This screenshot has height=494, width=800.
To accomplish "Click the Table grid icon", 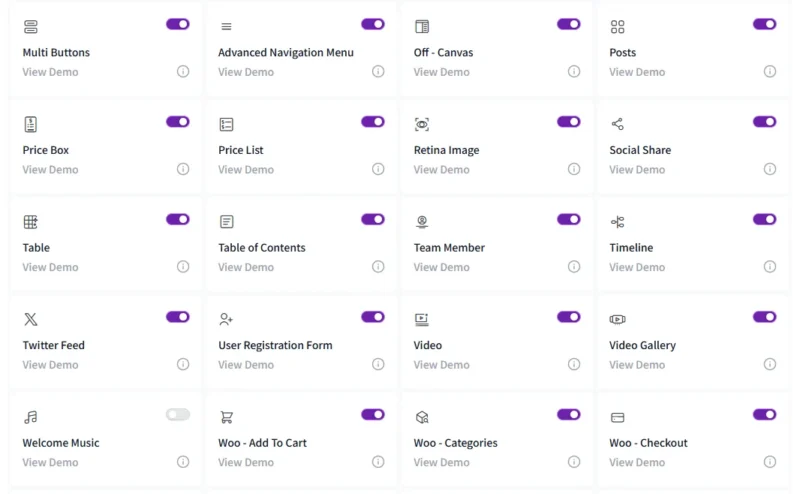I will 31,222.
